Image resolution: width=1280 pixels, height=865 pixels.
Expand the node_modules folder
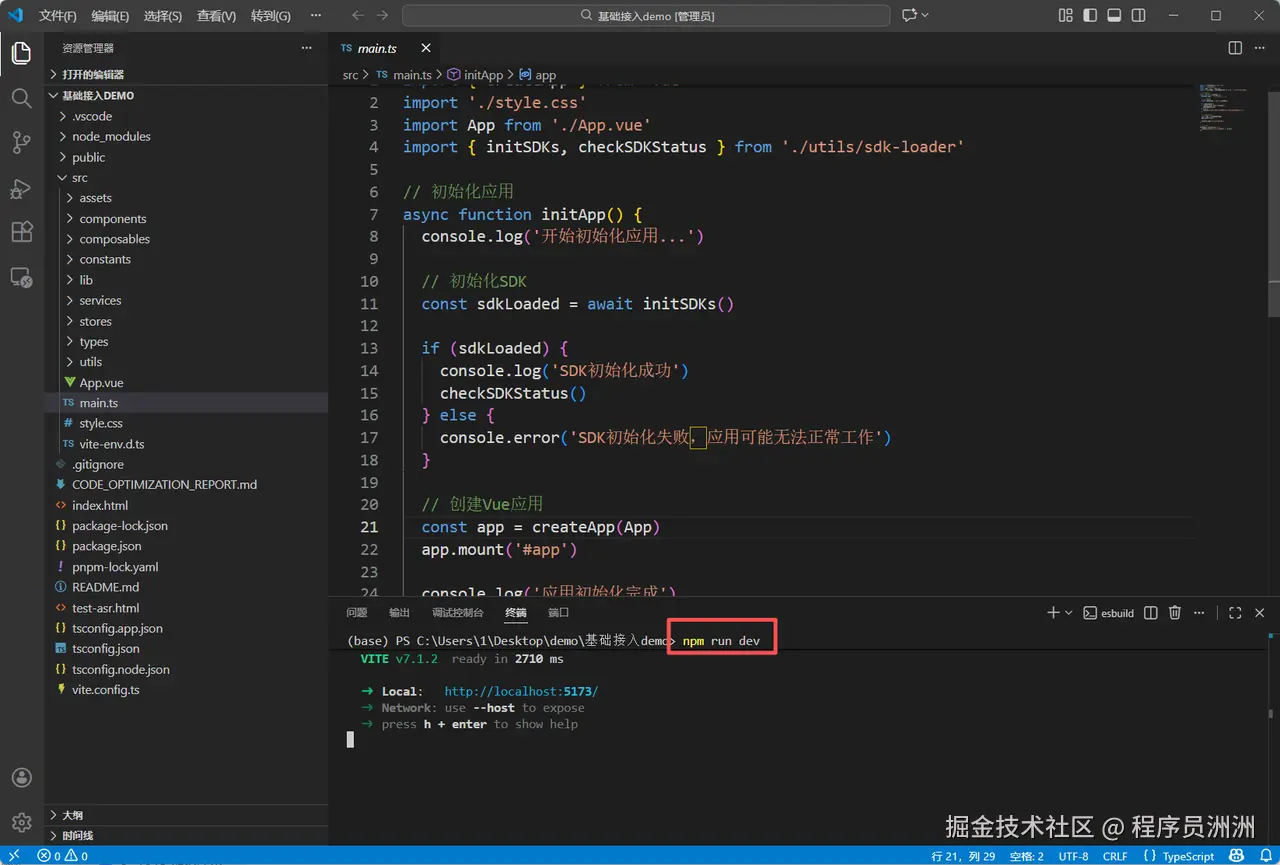186,136
